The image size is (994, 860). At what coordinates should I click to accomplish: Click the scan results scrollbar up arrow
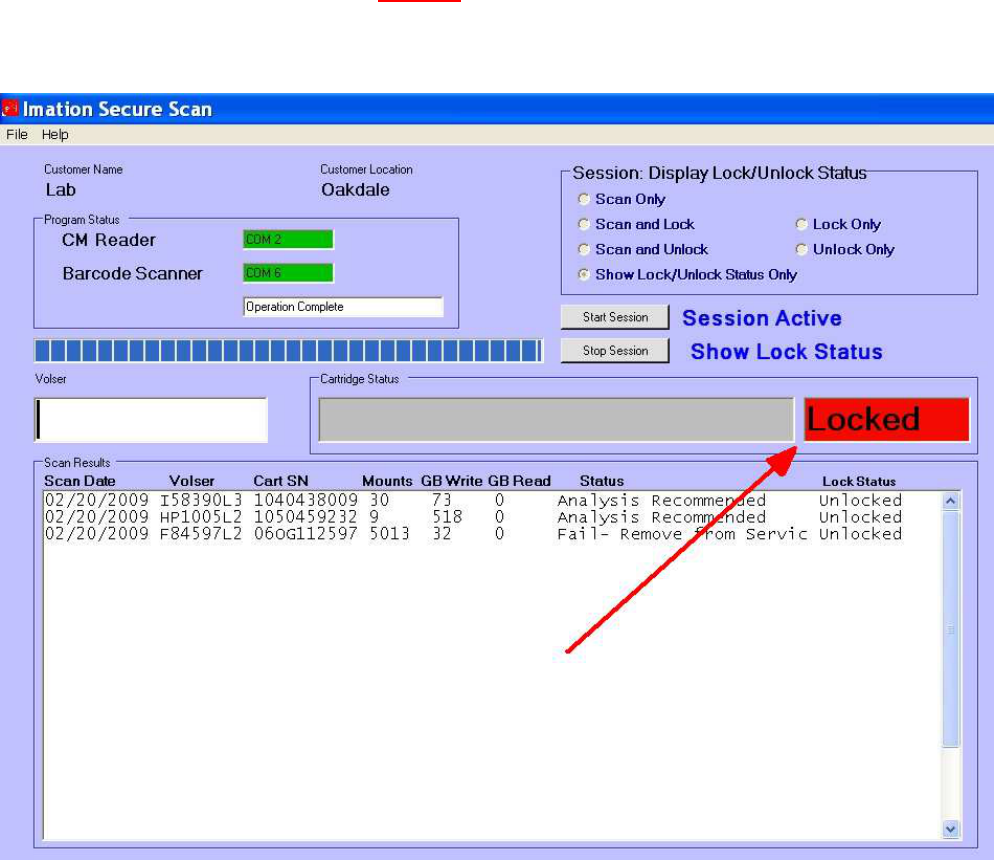[x=950, y=501]
